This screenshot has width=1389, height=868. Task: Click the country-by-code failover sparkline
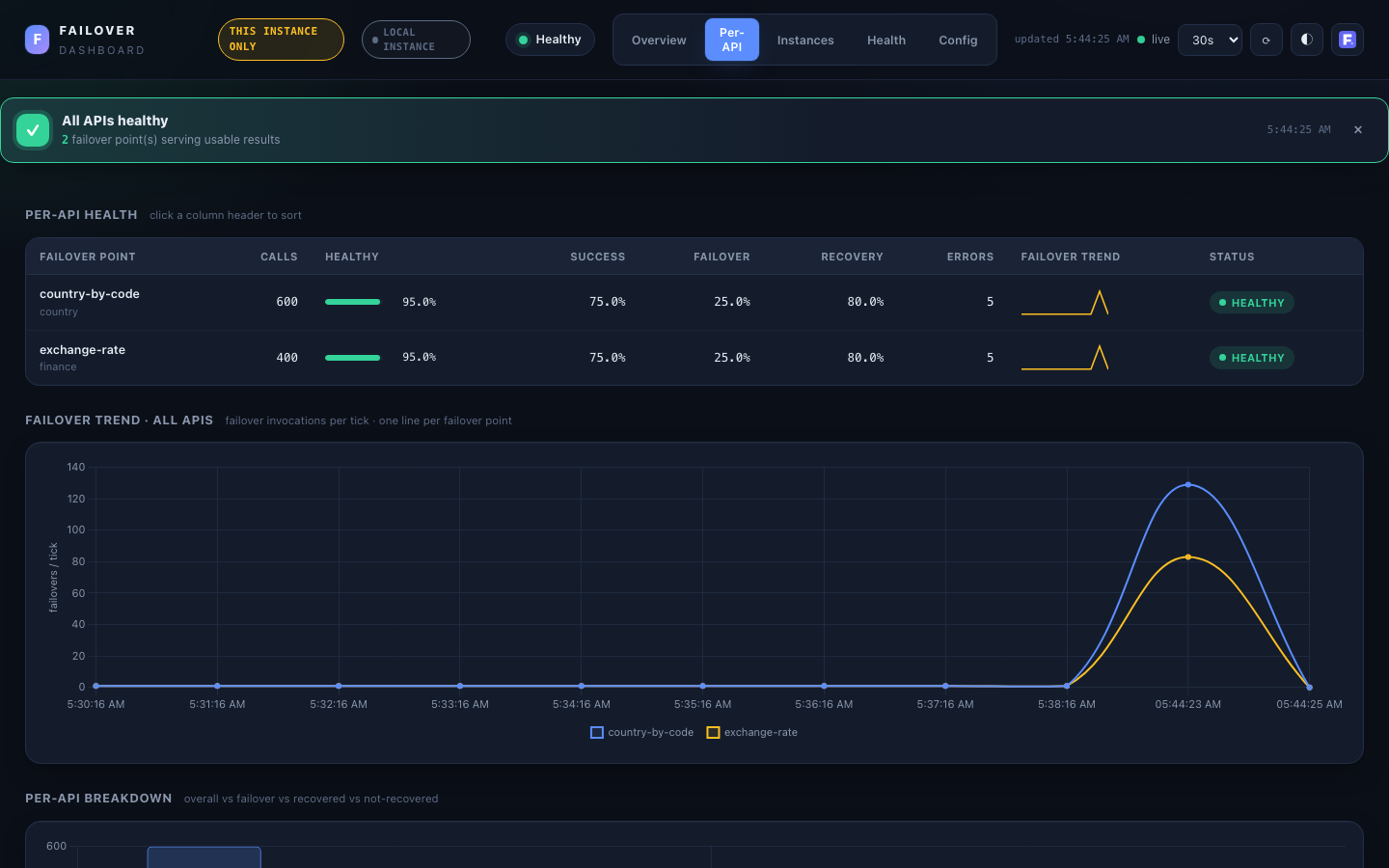[x=1065, y=302]
